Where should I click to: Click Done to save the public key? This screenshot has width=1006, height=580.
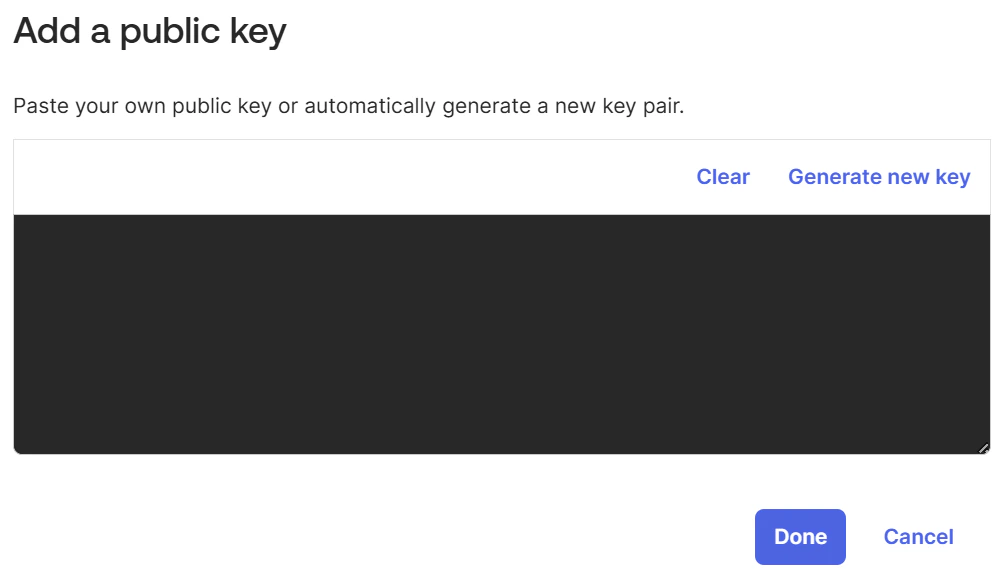800,536
